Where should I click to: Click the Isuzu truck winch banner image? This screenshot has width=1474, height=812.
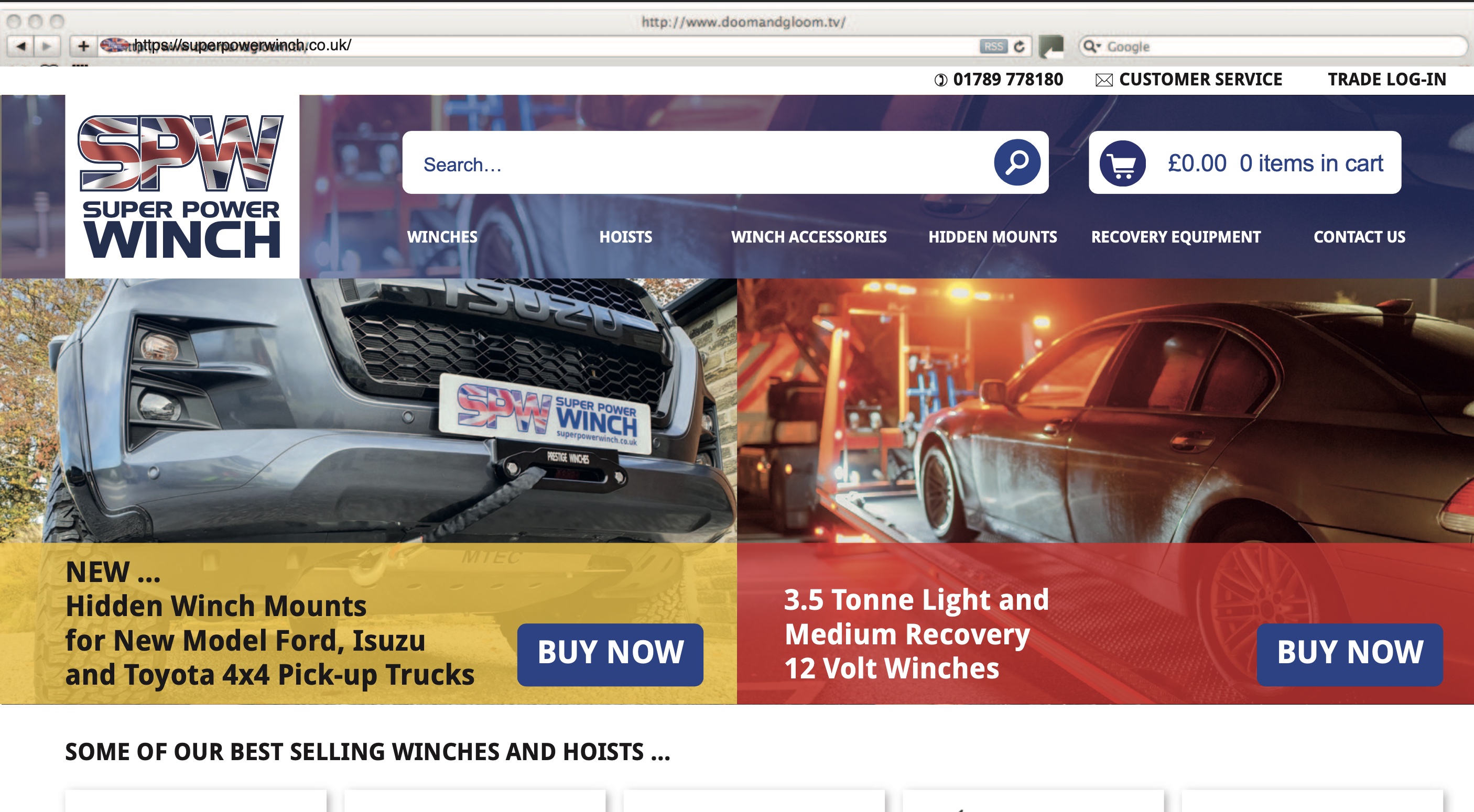point(369,411)
